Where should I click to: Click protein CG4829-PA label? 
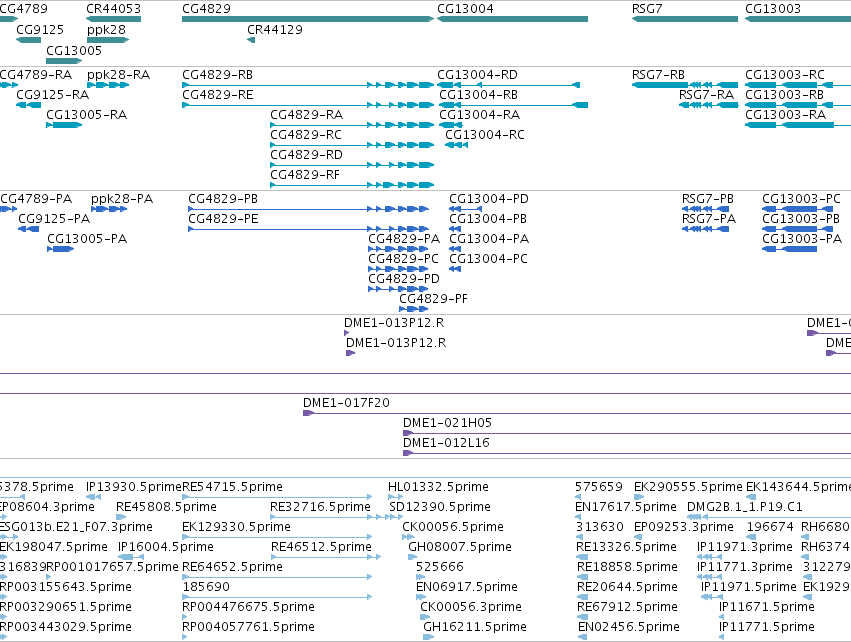404,239
